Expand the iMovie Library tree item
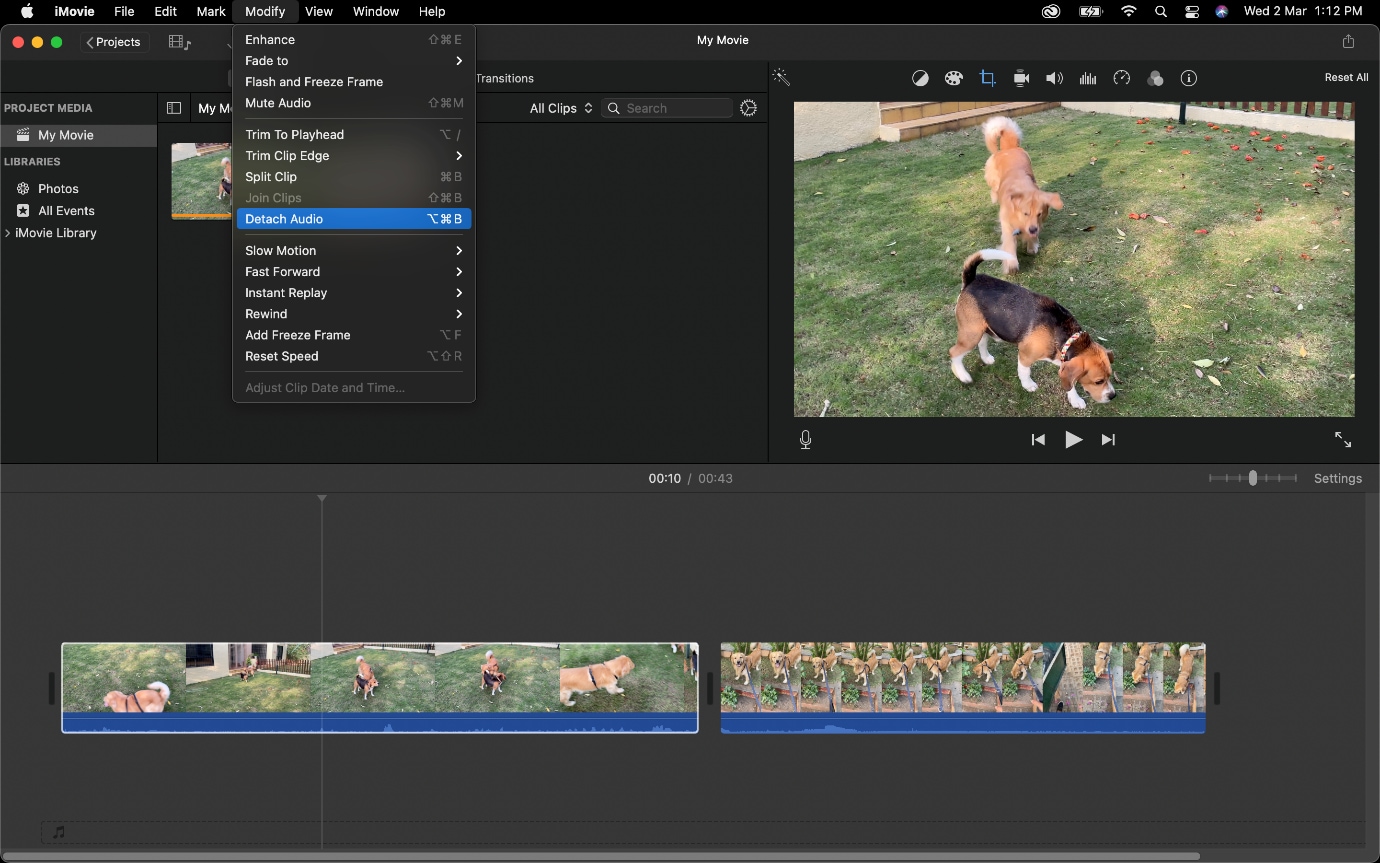The image size is (1380, 863). coord(9,233)
